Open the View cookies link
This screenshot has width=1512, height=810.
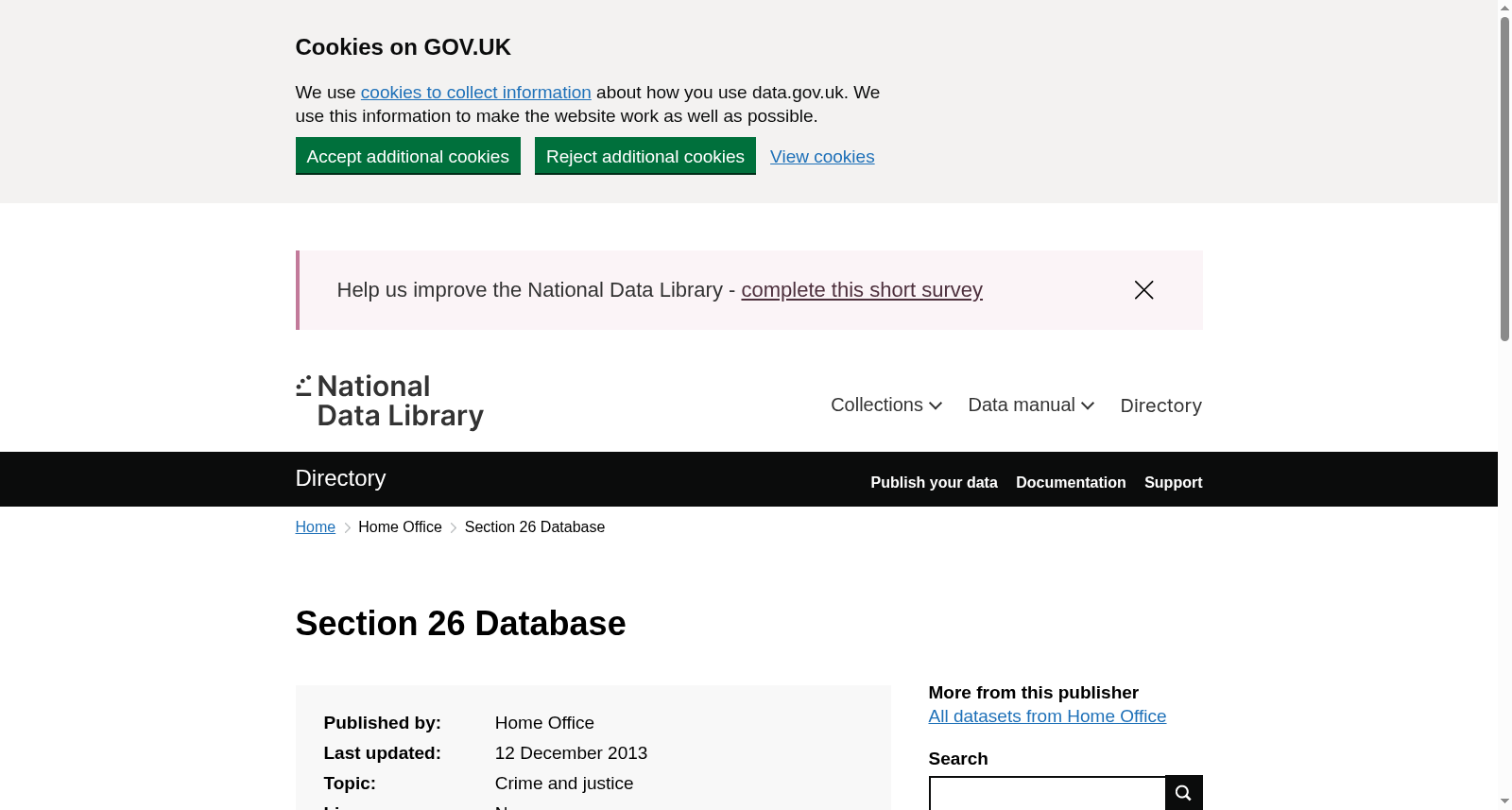(822, 157)
